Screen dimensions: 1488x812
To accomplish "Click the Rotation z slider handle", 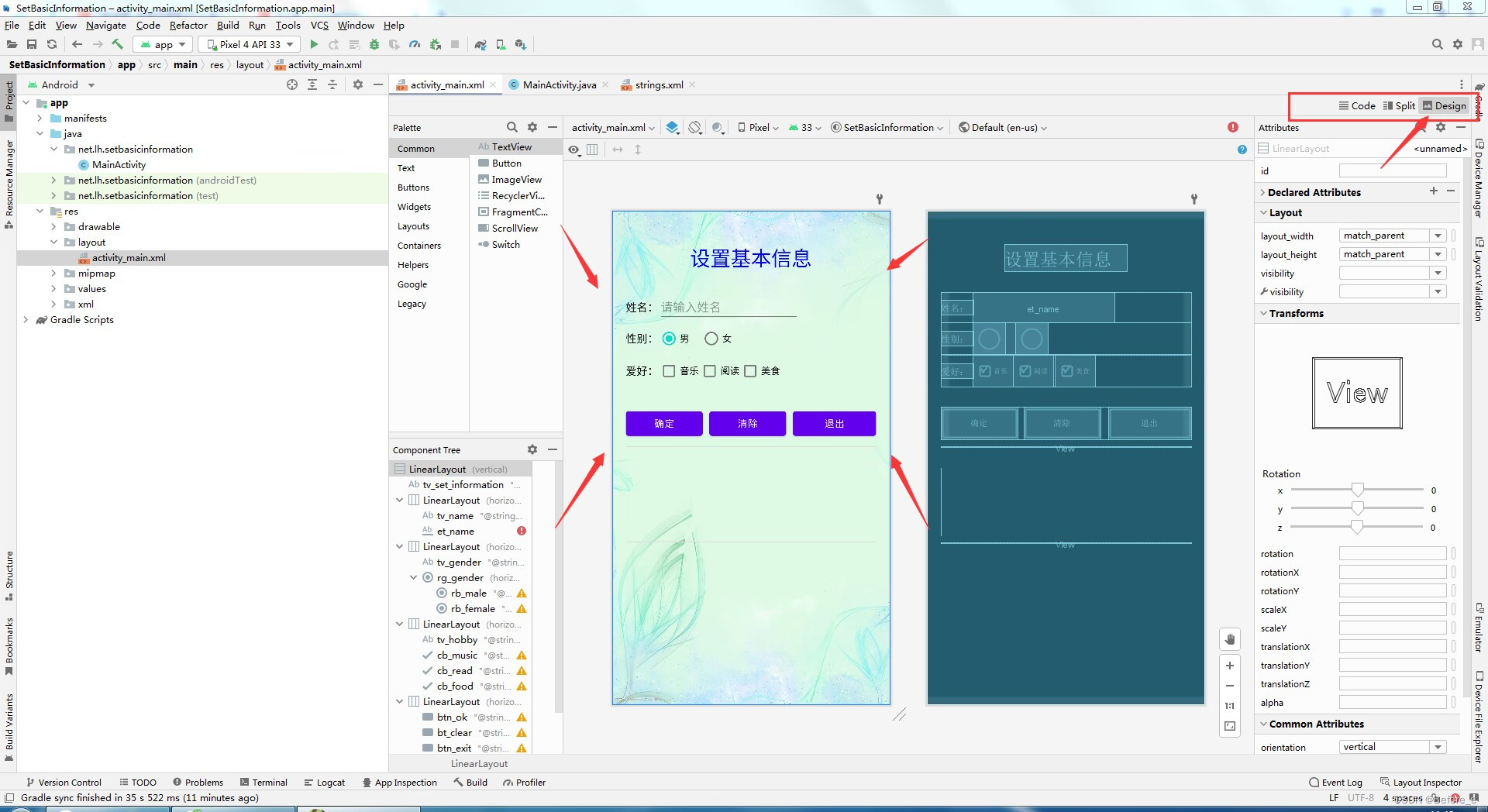I will (1357, 527).
